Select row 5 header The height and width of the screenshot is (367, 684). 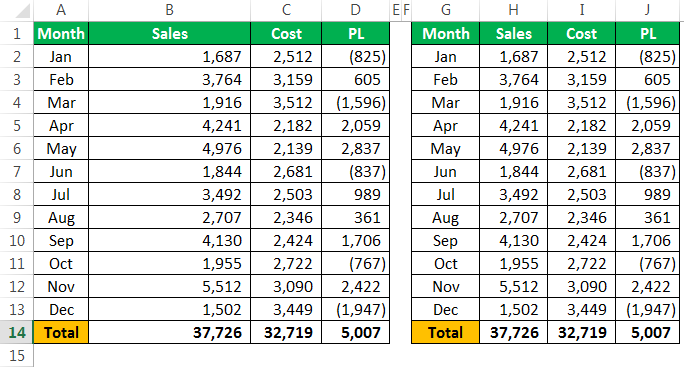[x=17, y=125]
